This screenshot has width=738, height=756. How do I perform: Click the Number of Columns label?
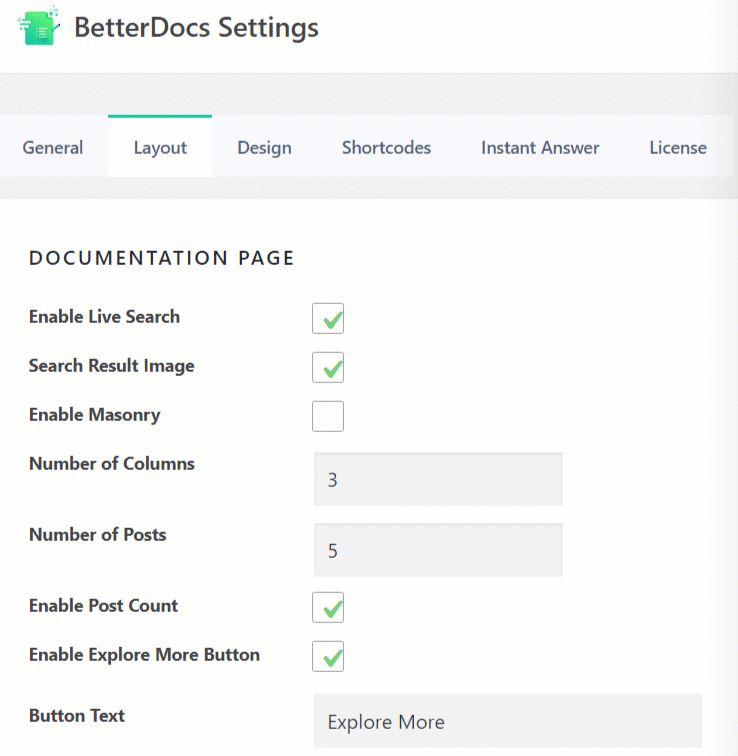click(x=112, y=463)
